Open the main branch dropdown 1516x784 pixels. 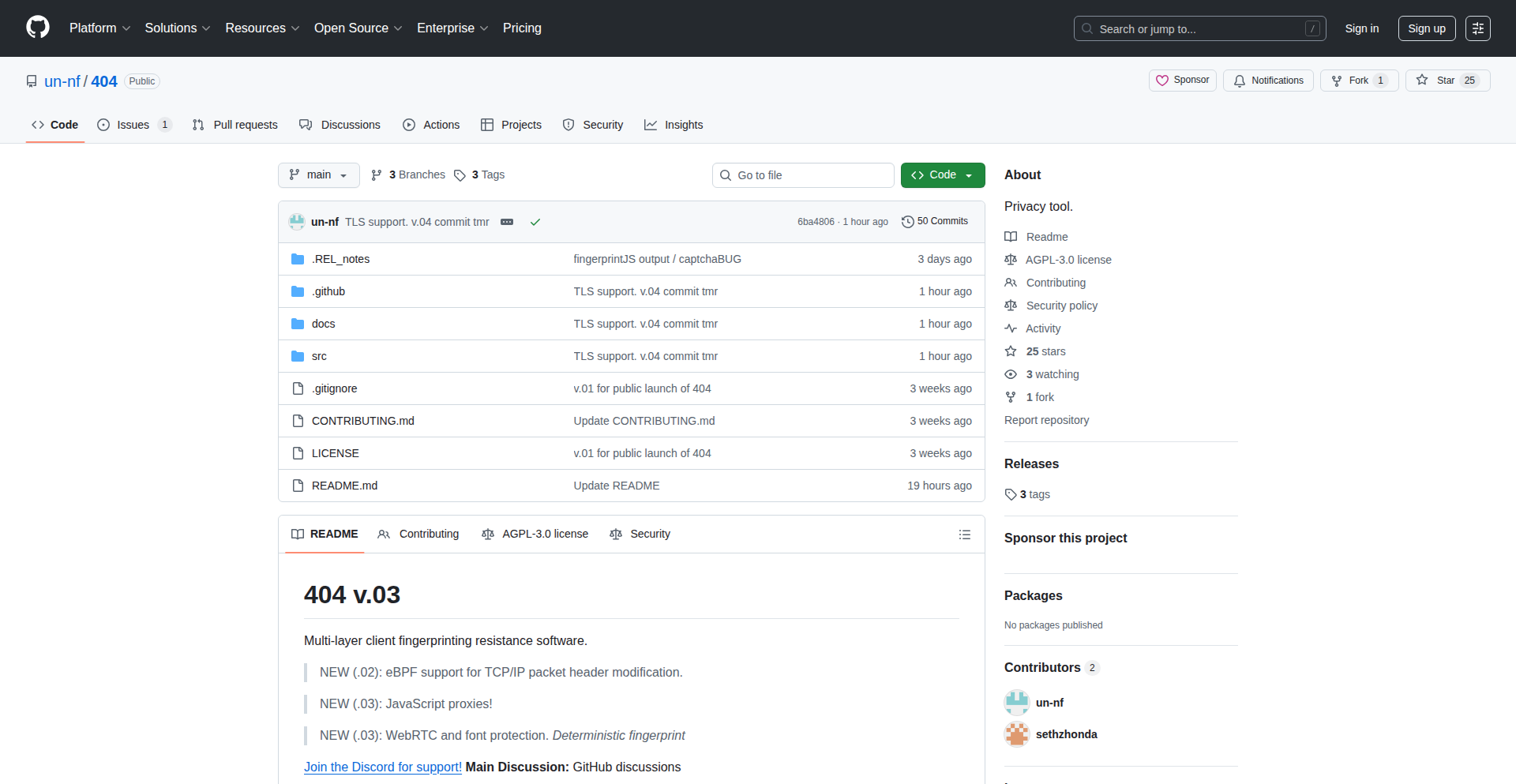[318, 175]
